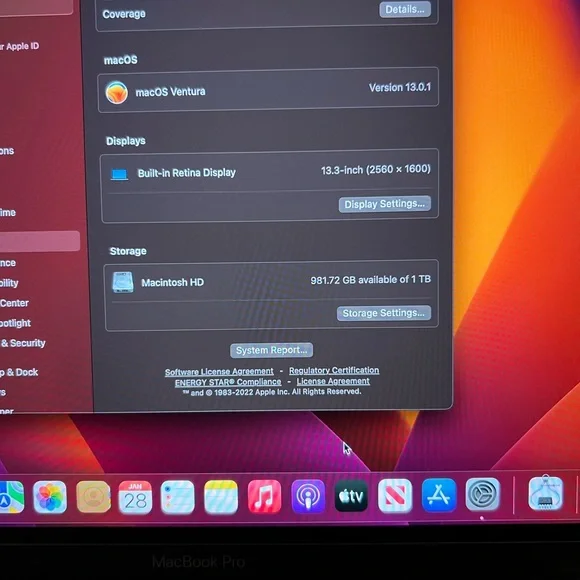The image size is (580, 580).
Task: Open Calendar showing Jan 28 in Dock
Action: (x=135, y=497)
